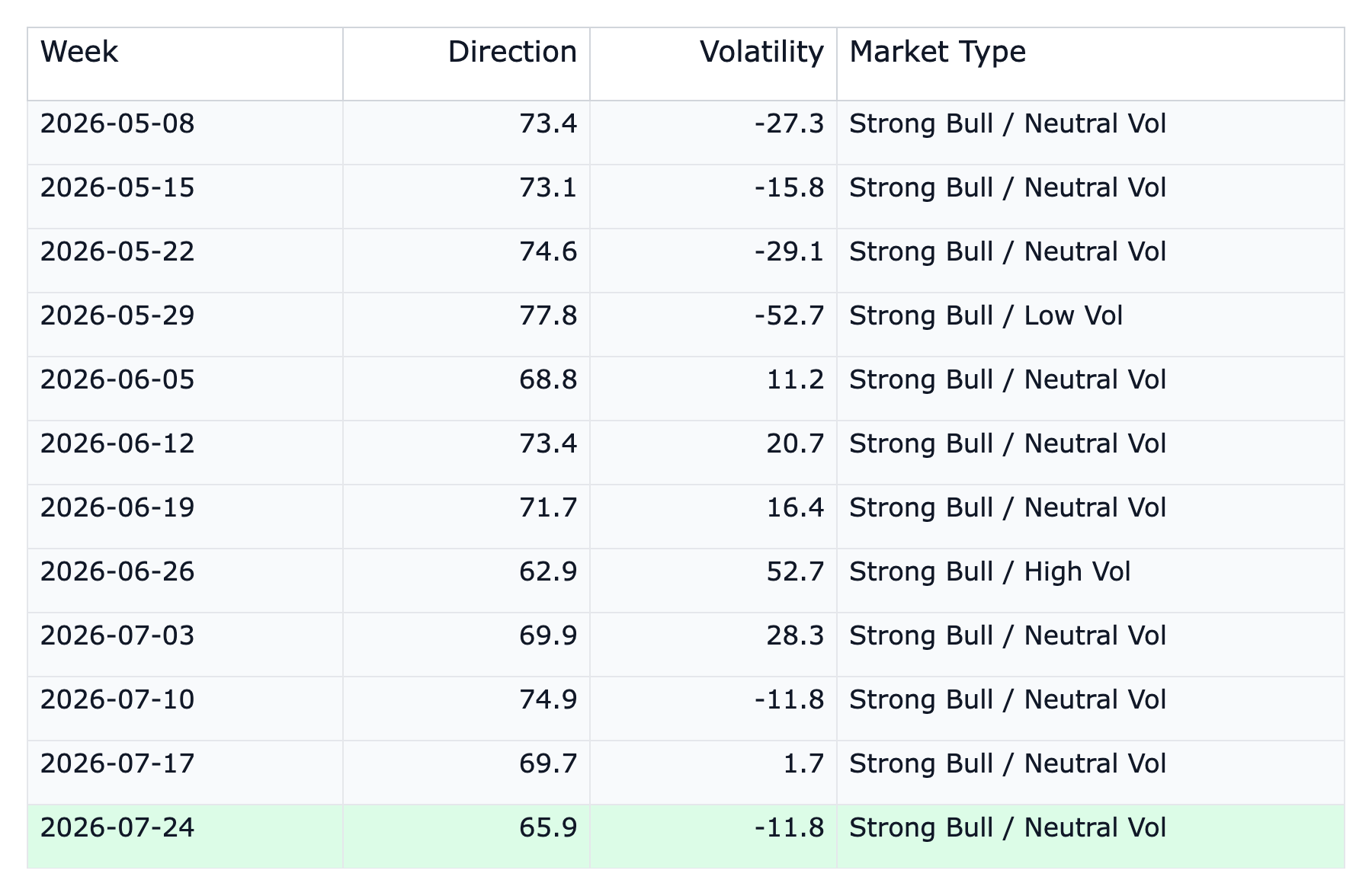
Task: Click the Week column header
Action: click(x=185, y=64)
